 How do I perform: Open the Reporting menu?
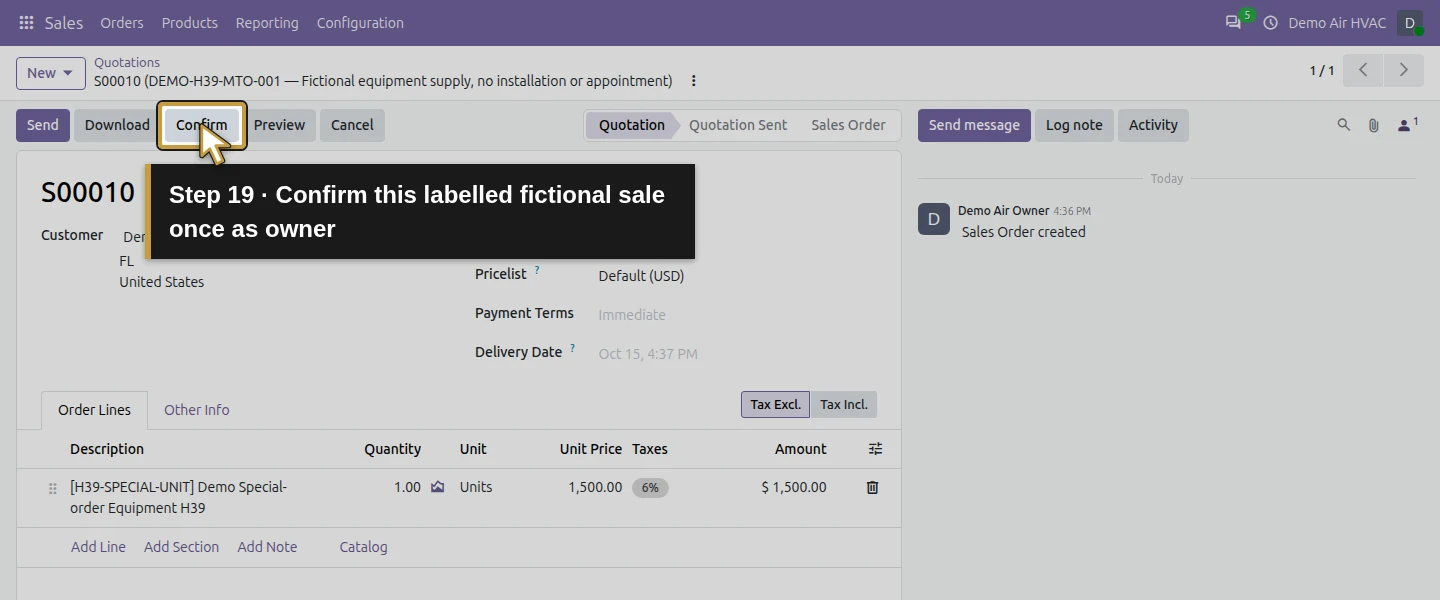(x=267, y=22)
